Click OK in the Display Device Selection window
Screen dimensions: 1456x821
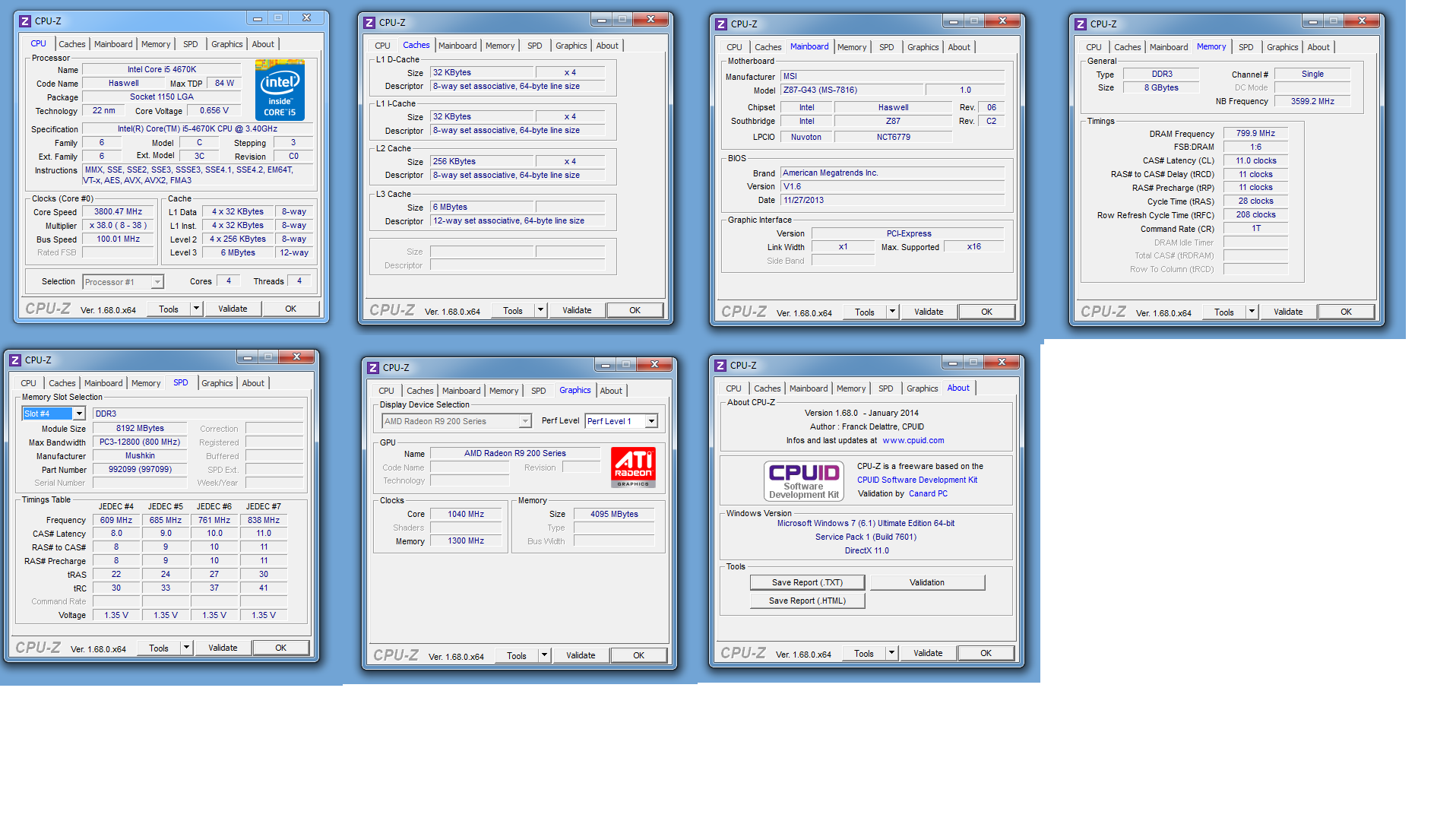point(638,655)
